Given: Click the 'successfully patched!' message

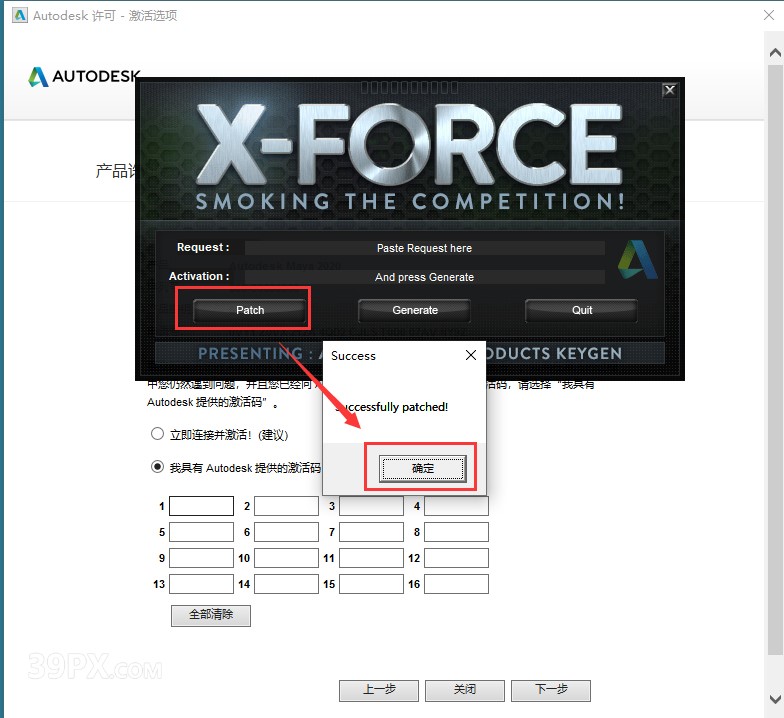Looking at the screenshot, I should (x=392, y=407).
